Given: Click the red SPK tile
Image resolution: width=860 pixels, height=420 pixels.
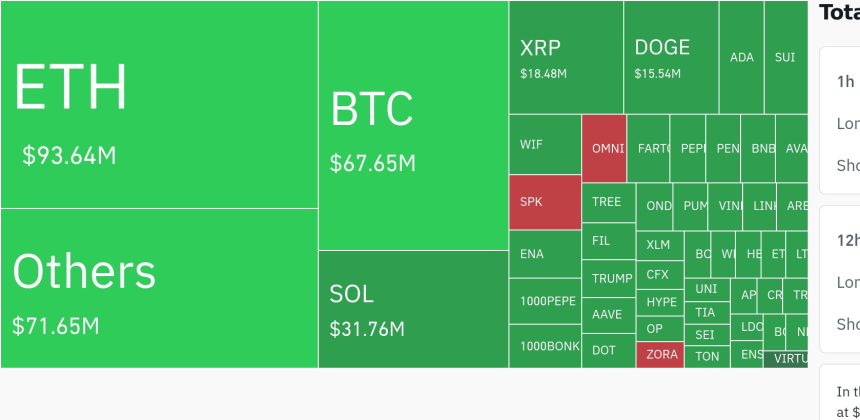Looking at the screenshot, I should pos(544,202).
